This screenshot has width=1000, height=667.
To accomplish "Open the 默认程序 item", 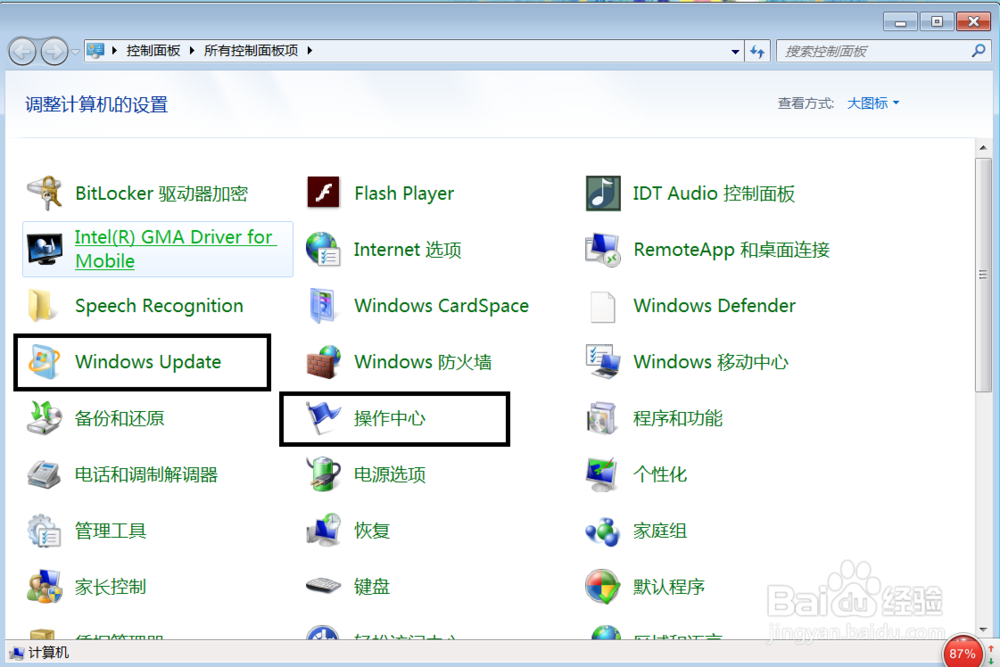I will click(670, 586).
